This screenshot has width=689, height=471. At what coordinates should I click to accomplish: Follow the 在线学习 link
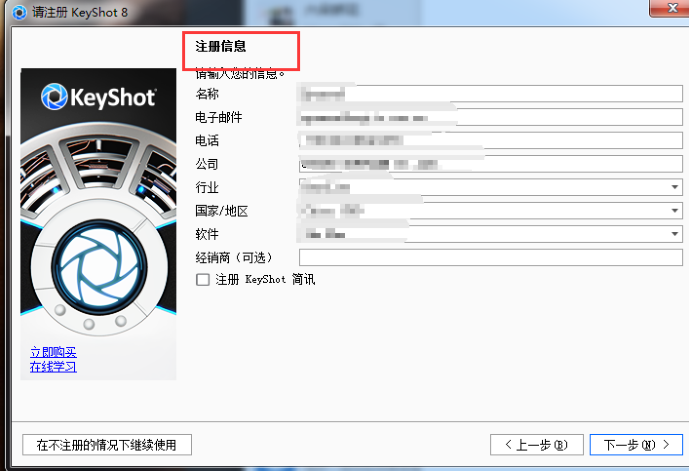[53, 366]
